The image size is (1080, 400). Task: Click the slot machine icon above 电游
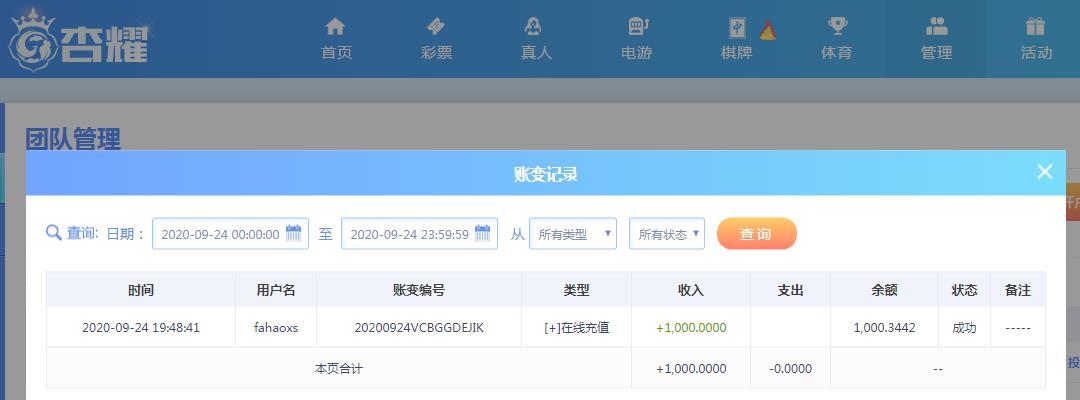pyautogui.click(x=638, y=27)
